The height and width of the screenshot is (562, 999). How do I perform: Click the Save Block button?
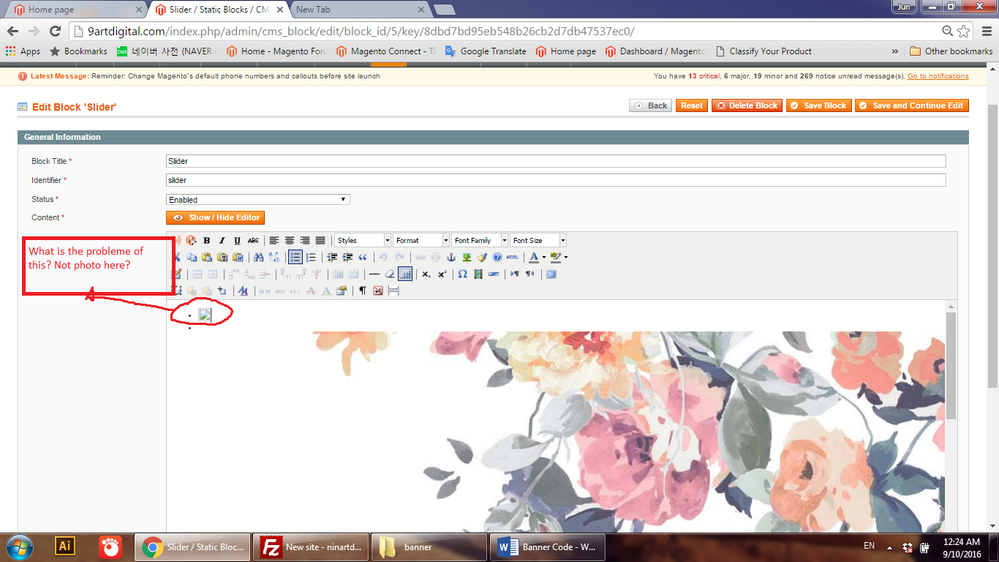point(817,105)
